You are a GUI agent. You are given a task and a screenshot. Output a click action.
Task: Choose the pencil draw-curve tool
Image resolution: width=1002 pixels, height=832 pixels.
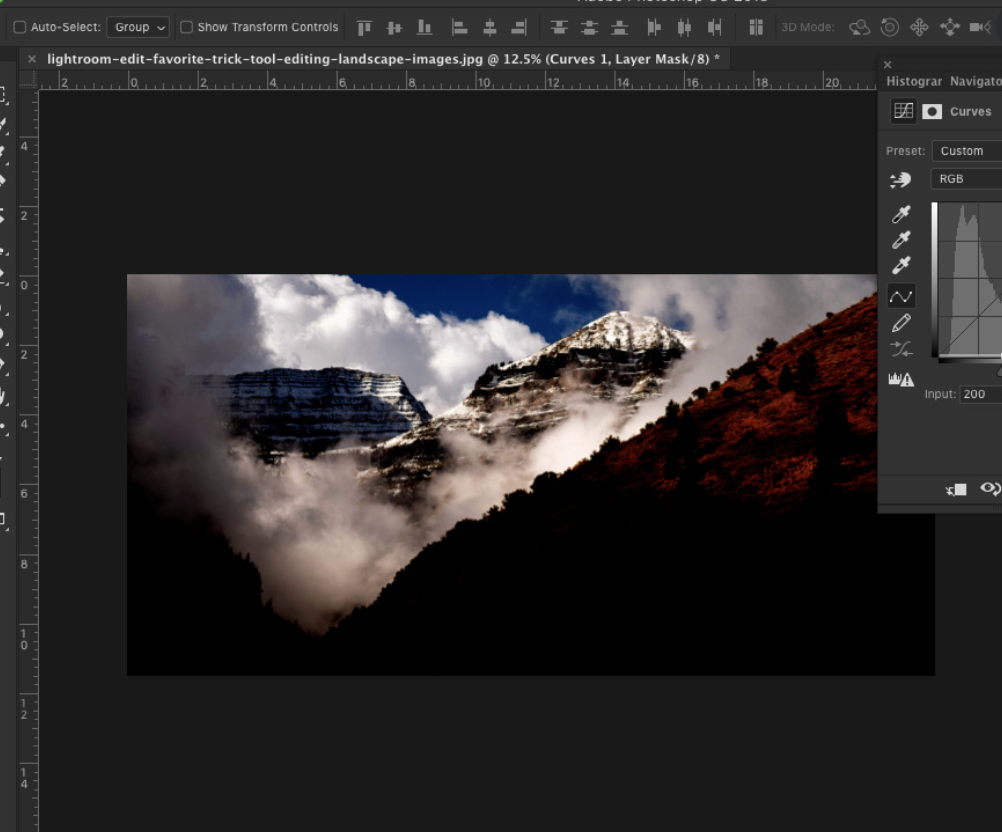click(901, 323)
